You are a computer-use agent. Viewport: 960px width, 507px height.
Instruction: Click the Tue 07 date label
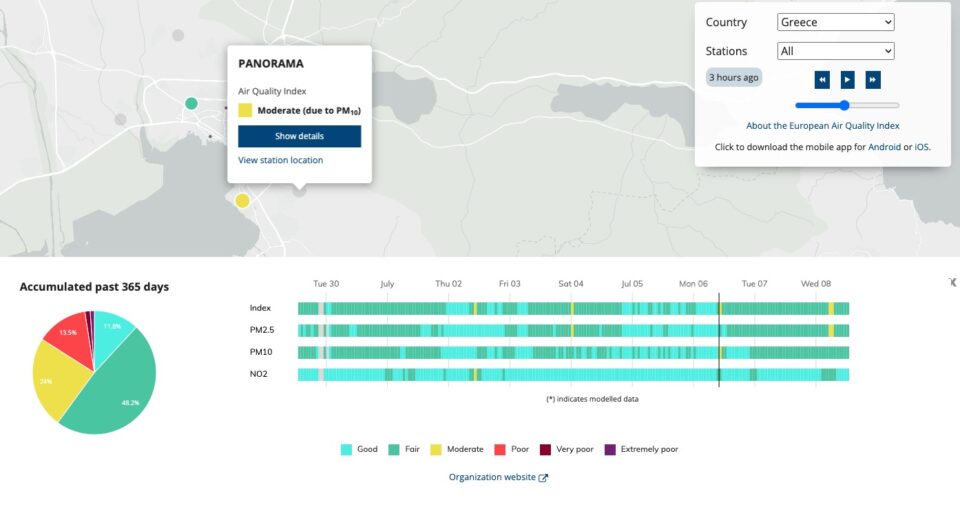[754, 284]
